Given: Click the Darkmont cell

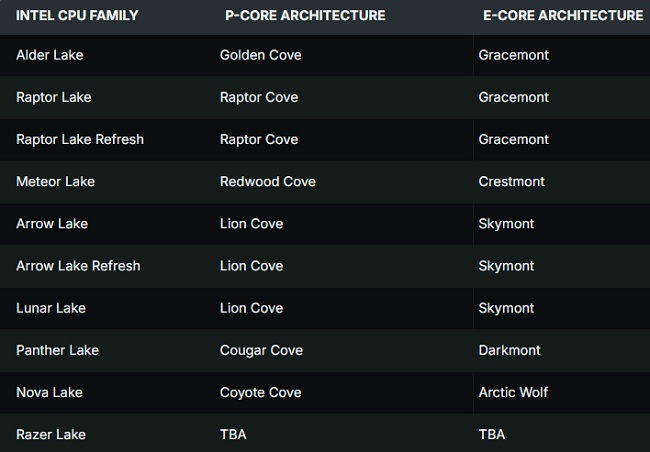Looking at the screenshot, I should [510, 350].
